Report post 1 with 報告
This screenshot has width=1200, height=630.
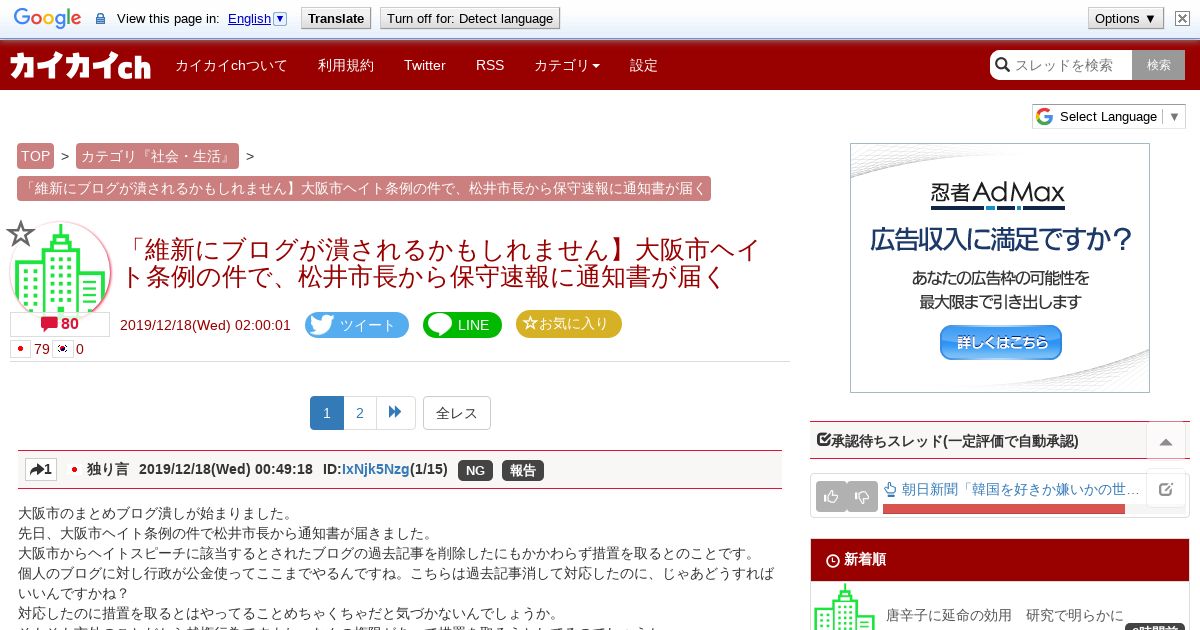tap(523, 470)
